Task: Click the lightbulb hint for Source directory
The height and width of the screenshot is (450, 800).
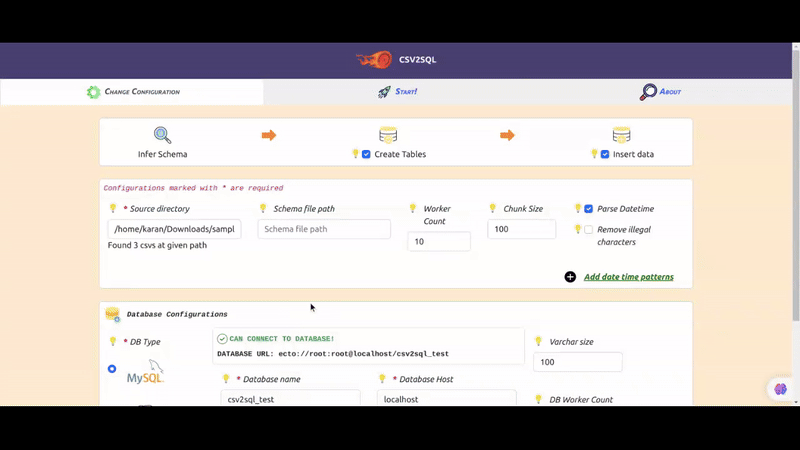Action: pyautogui.click(x=113, y=208)
